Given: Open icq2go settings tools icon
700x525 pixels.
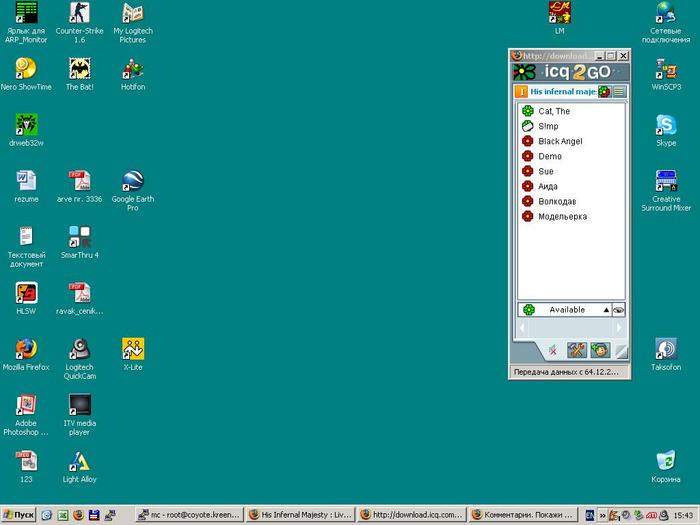Looking at the screenshot, I should (x=576, y=350).
